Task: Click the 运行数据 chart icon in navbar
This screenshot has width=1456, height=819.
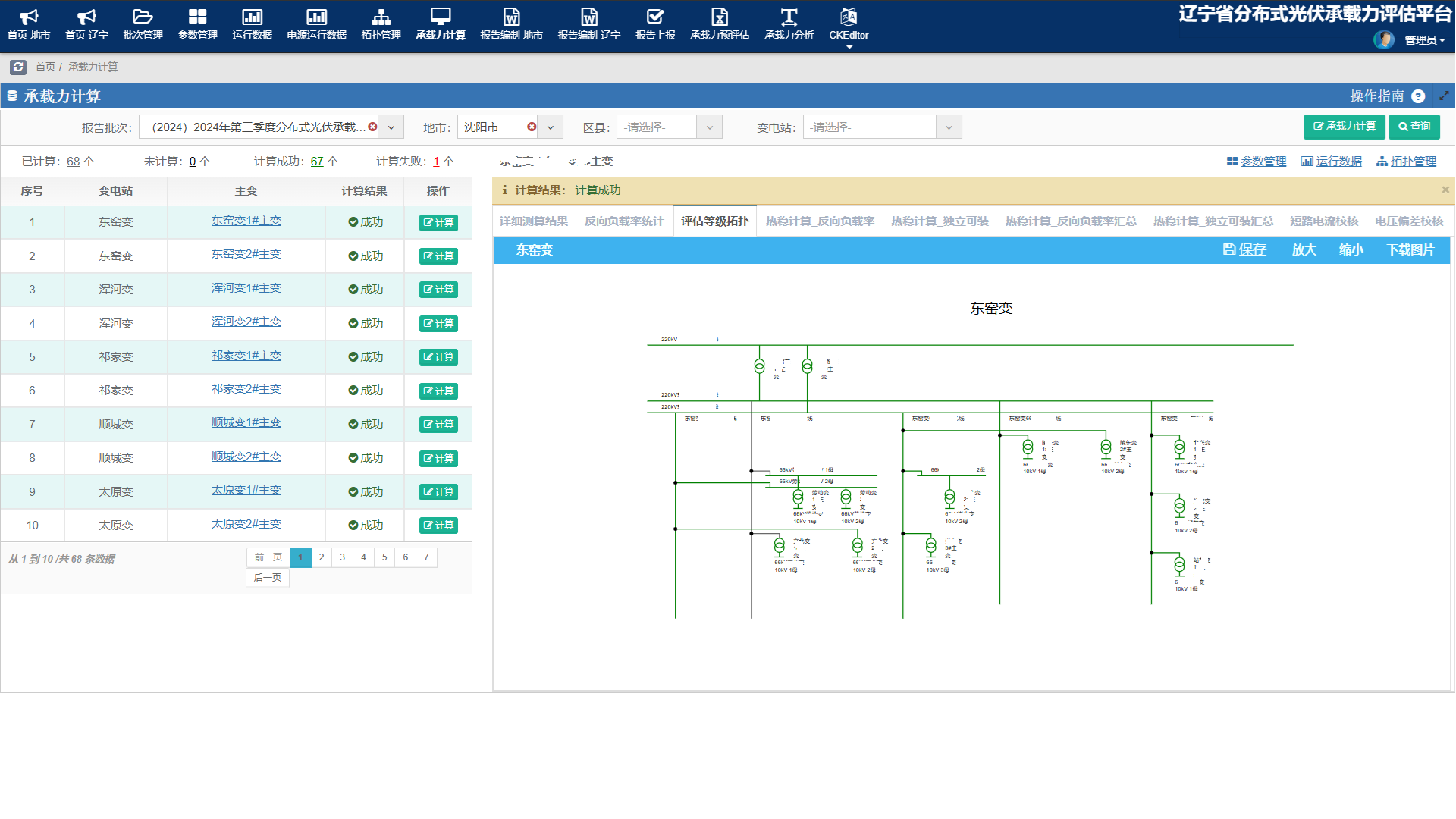Action: point(252,17)
